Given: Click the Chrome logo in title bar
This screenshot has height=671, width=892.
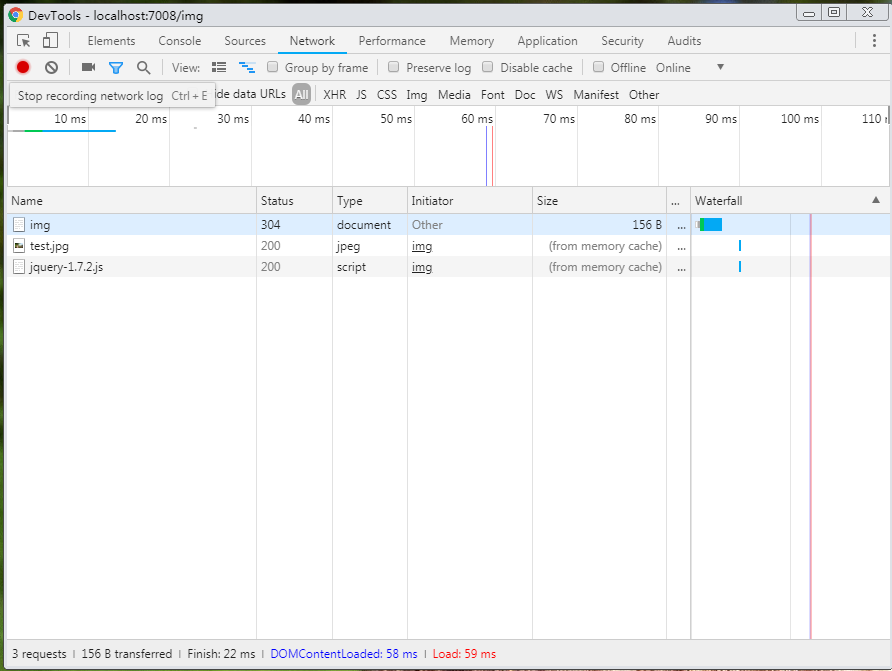Looking at the screenshot, I should point(16,15).
